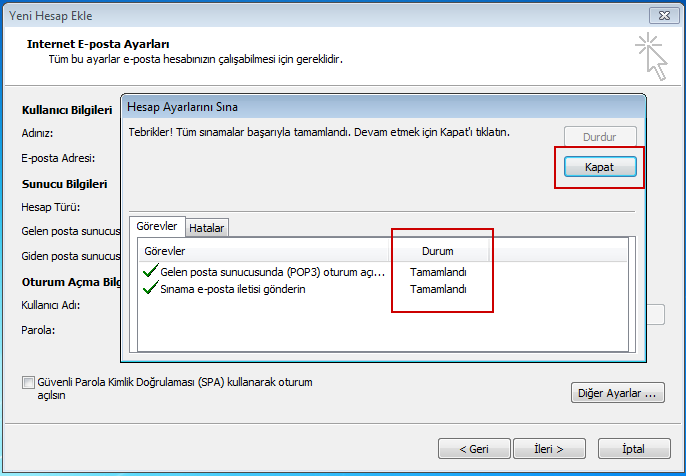Click the wizard cursor icon in header
Screen dimensions: 686x476
(x=651, y=54)
